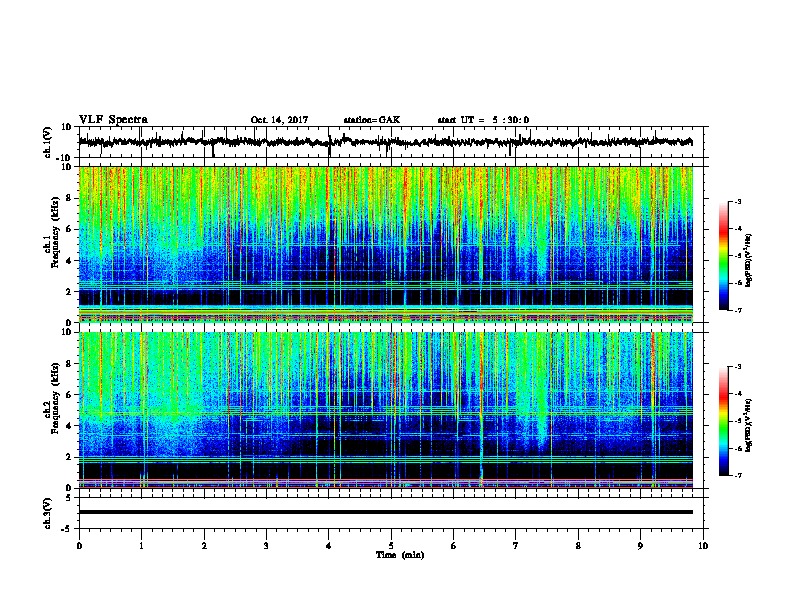Click time axis tick label "1" at bottom
792x612 pixels.
click(x=141, y=546)
